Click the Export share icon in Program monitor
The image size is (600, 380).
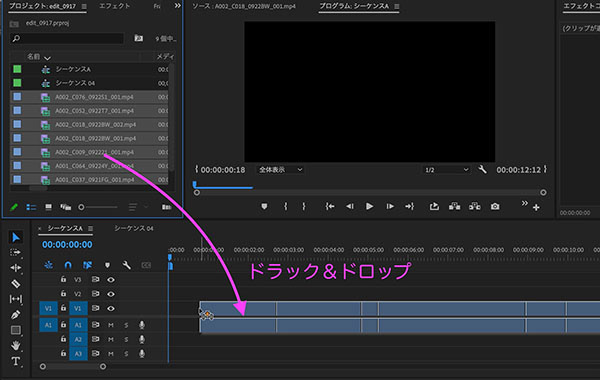point(434,207)
